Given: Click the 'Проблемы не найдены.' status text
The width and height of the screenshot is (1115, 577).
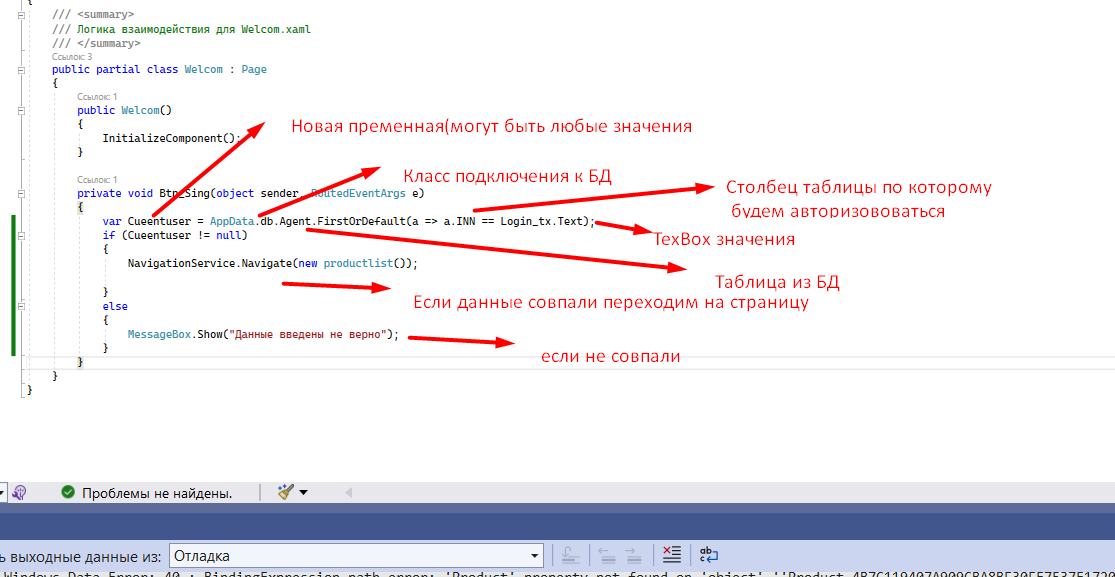Looking at the screenshot, I should point(157,492).
